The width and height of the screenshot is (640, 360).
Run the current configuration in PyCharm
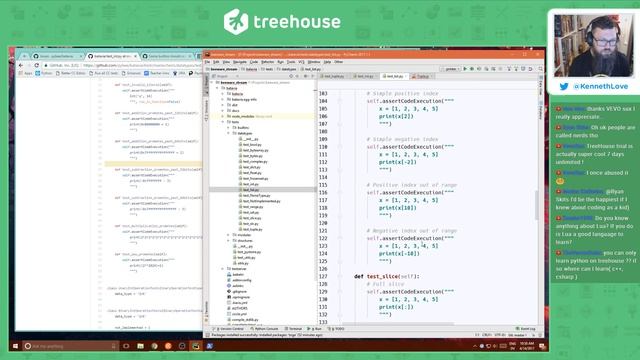[465, 69]
